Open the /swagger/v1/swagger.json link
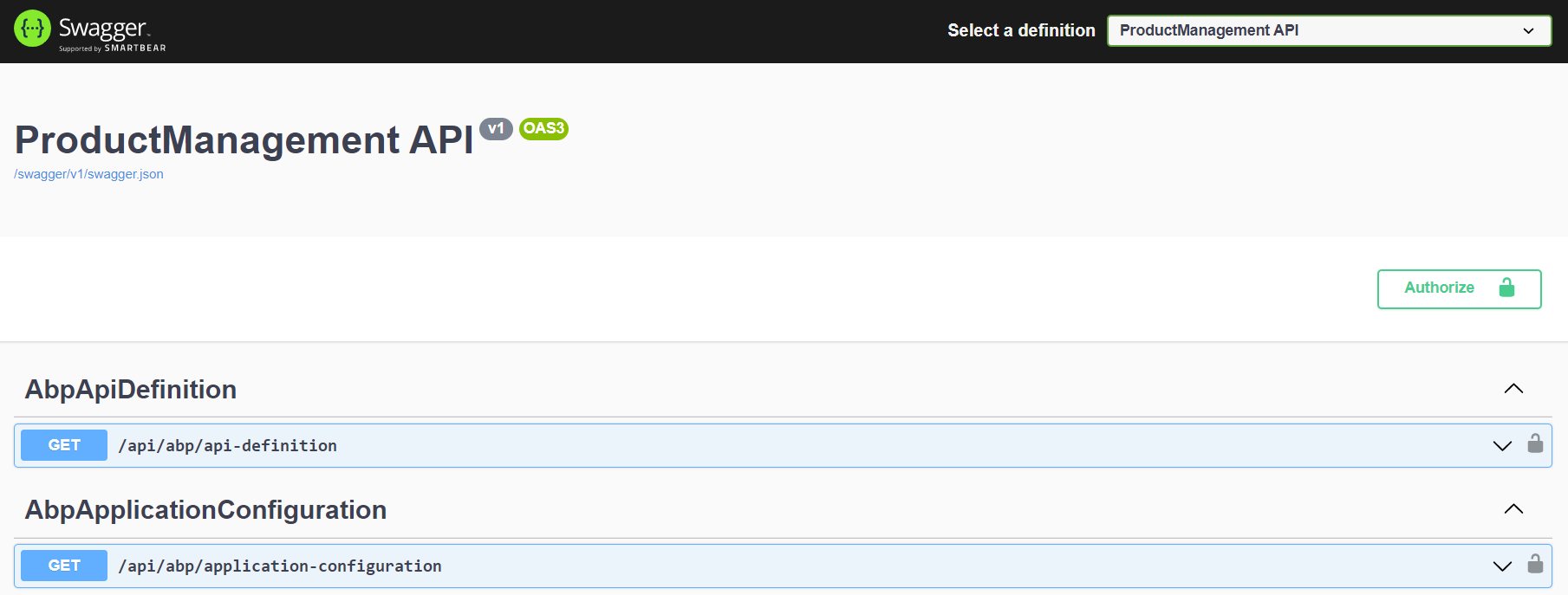The width and height of the screenshot is (1568, 595). coord(88,174)
